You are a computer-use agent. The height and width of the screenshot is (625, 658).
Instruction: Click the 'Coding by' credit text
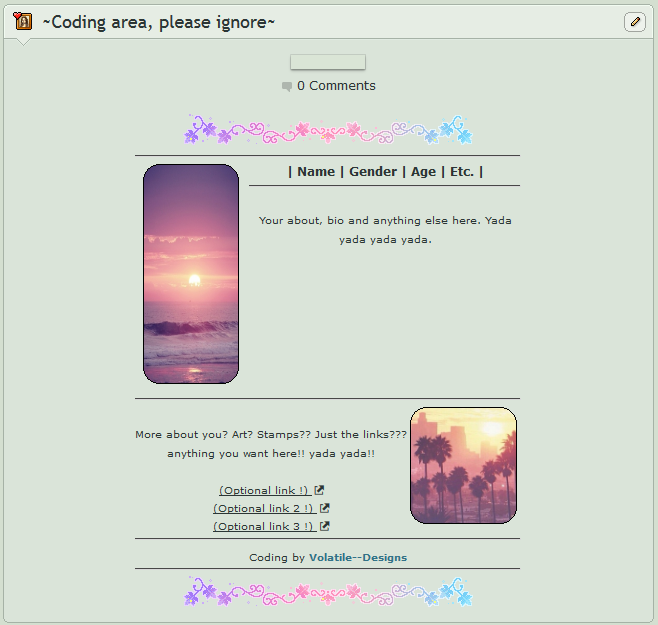pyautogui.click(x=277, y=557)
